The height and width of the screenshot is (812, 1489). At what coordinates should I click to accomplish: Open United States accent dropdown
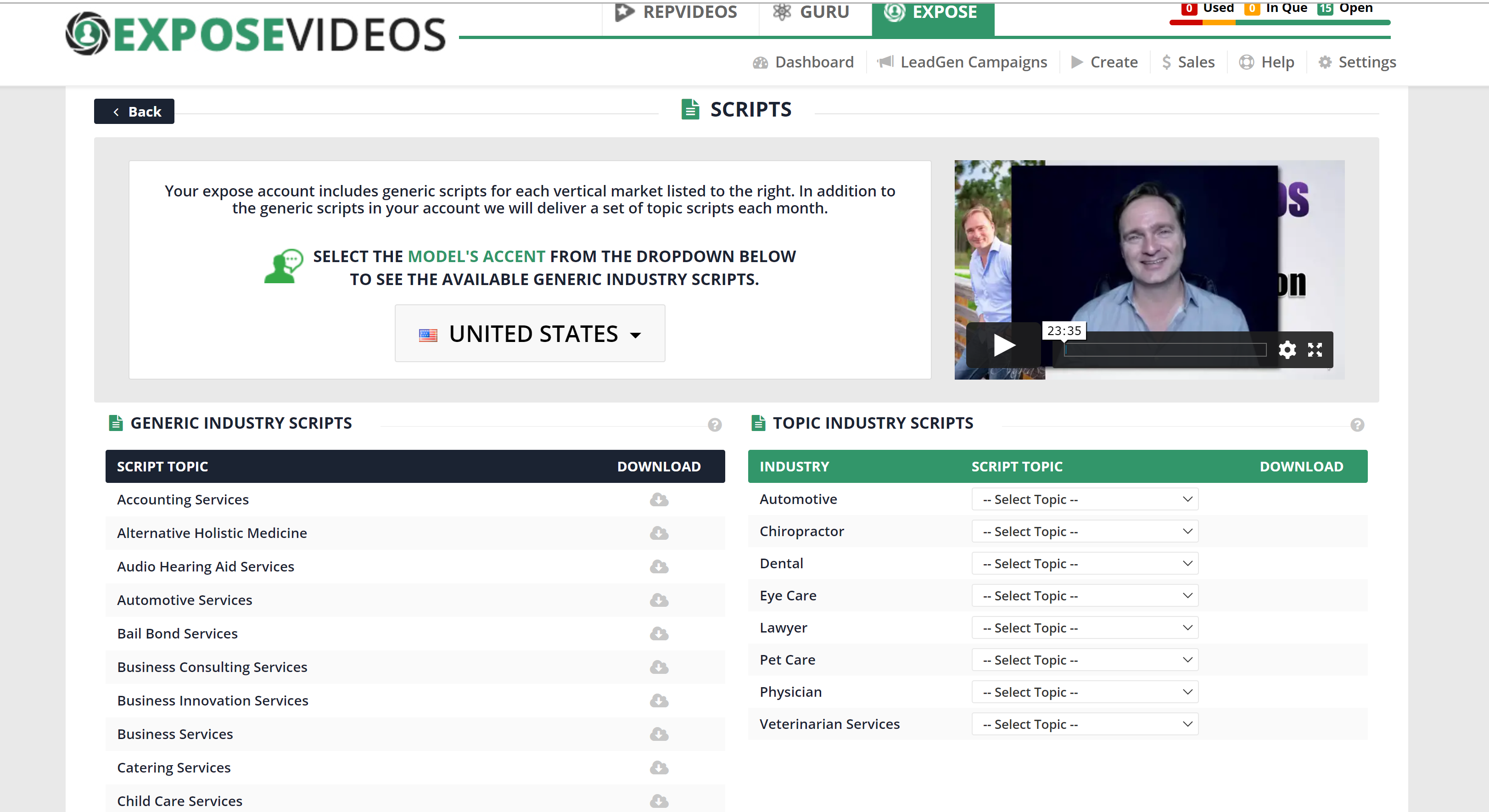click(530, 334)
